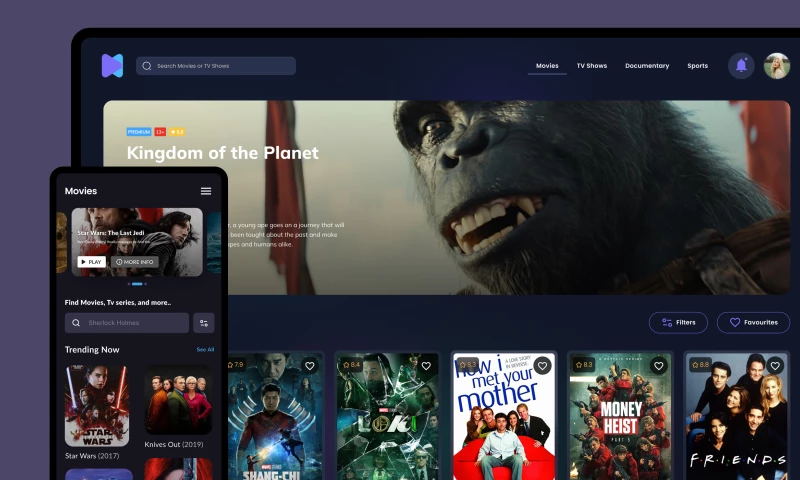Viewport: 800px width, 480px height.
Task: Click the mobile filter settings icon button
Action: (x=204, y=323)
